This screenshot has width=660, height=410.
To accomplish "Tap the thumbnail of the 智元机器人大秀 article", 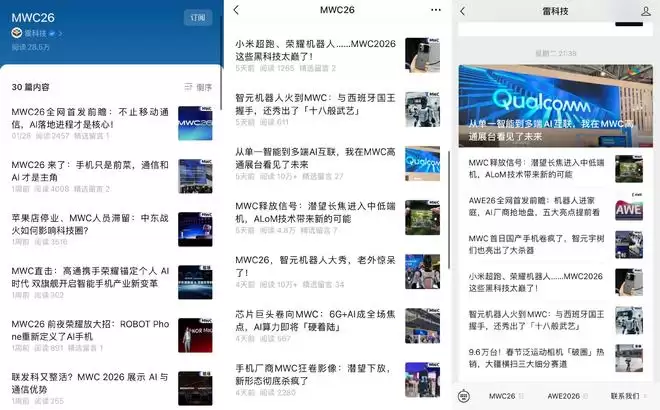I will coord(423,272).
